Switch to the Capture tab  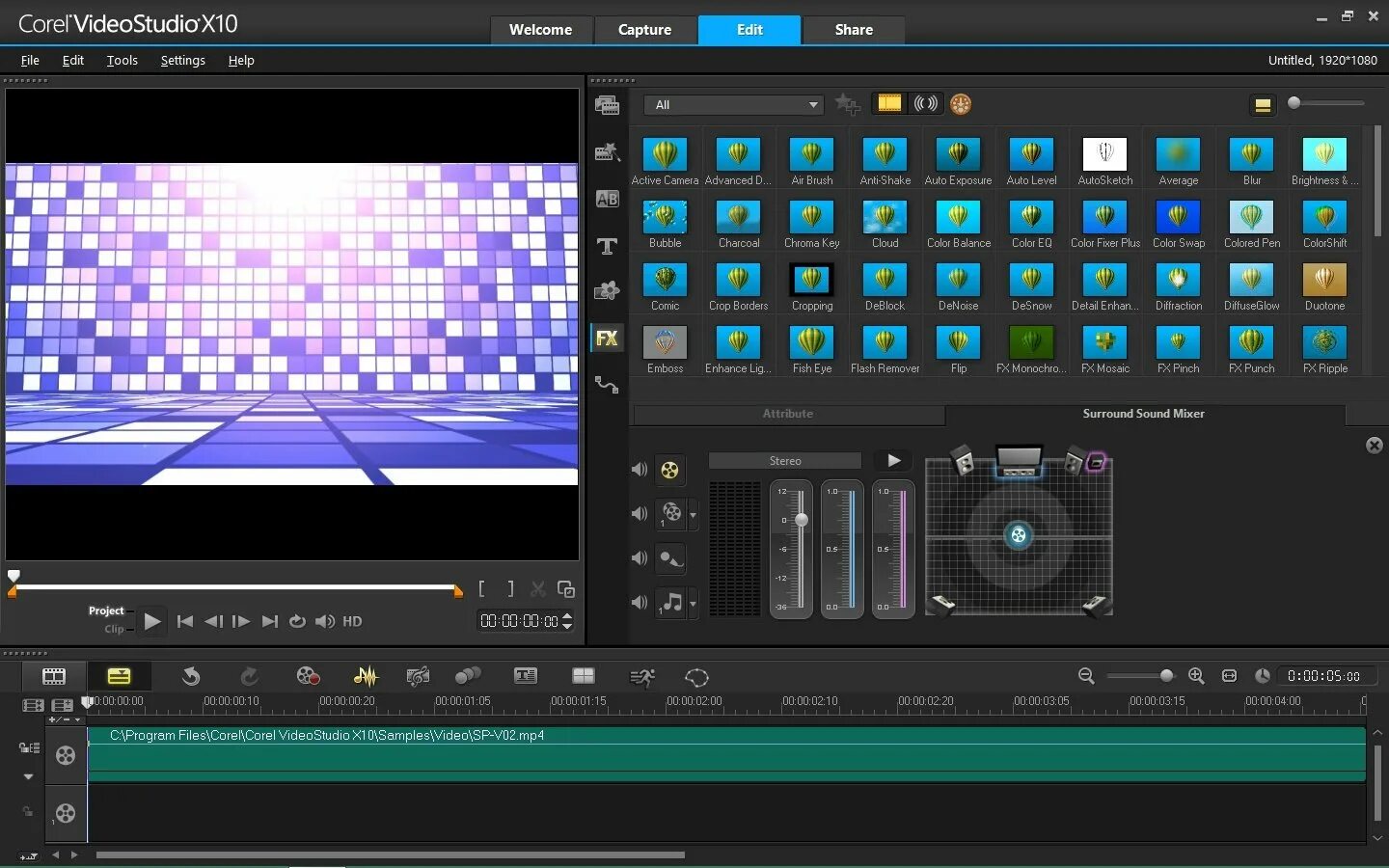(x=644, y=30)
